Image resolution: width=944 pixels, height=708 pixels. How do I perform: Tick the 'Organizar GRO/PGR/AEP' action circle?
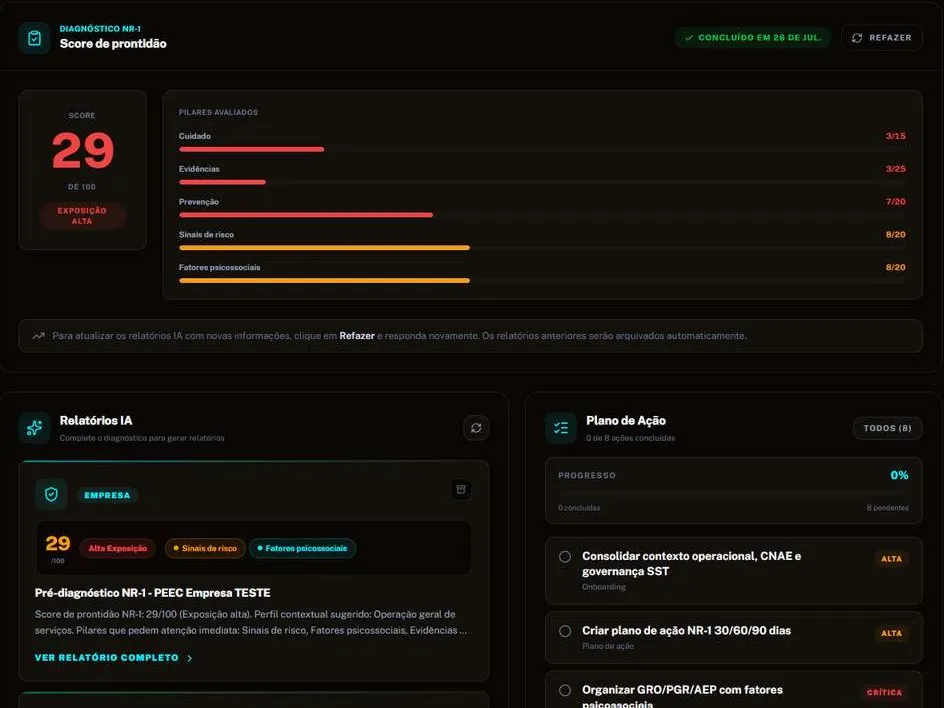click(565, 691)
